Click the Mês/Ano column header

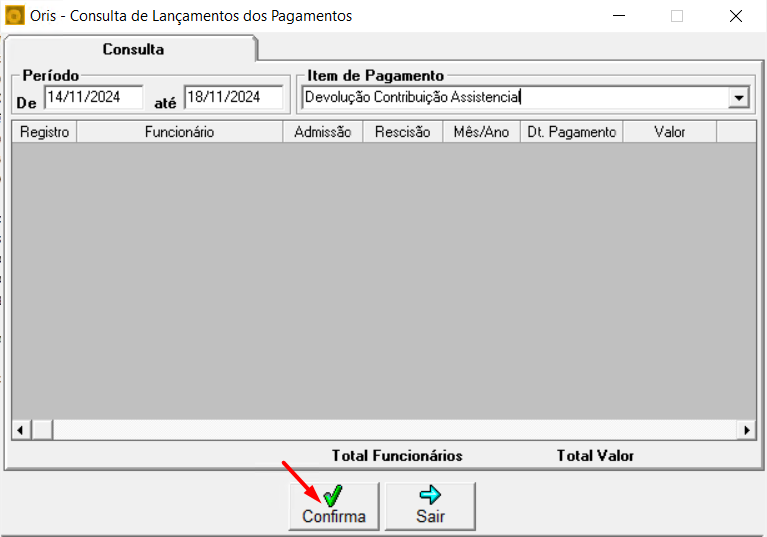tap(481, 132)
